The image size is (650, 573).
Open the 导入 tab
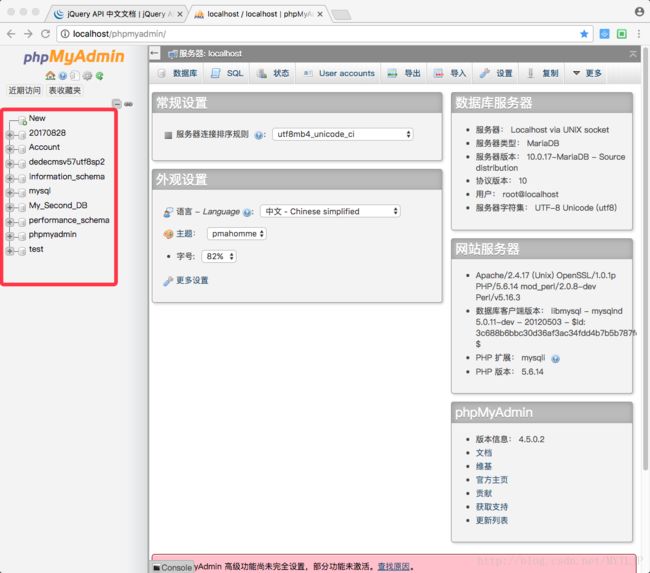(x=450, y=73)
